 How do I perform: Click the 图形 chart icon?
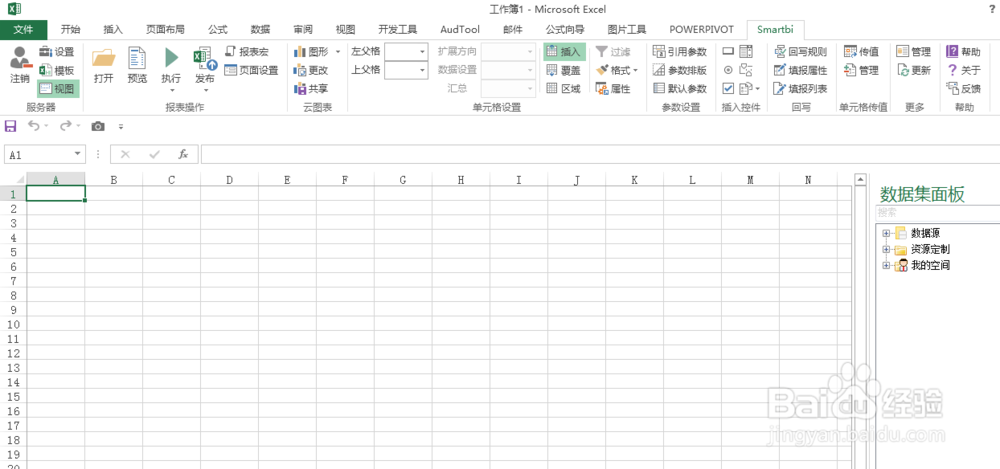click(x=300, y=52)
